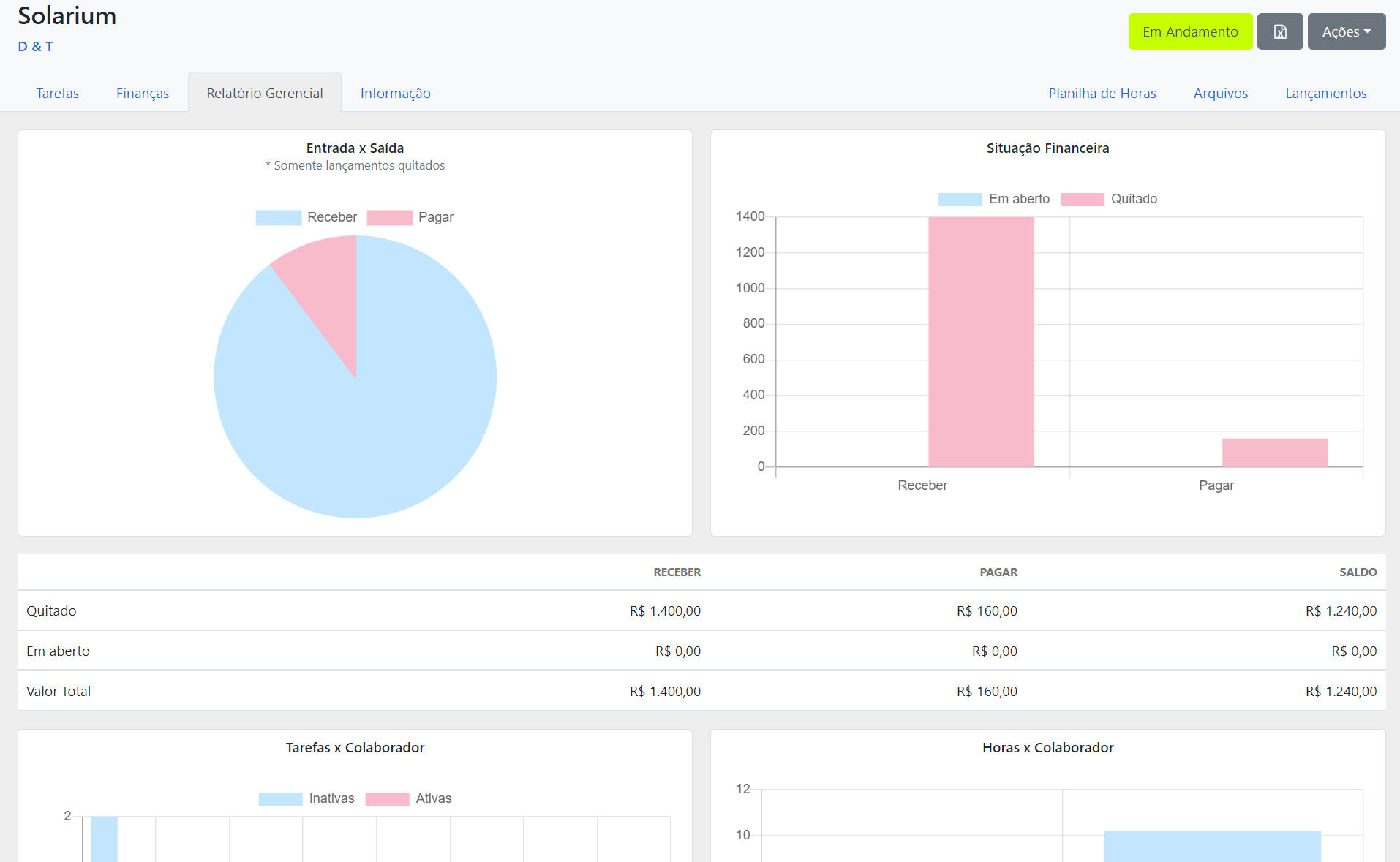Click the small Pagar Quitado bar
This screenshot has width=1400, height=862.
1275,453
